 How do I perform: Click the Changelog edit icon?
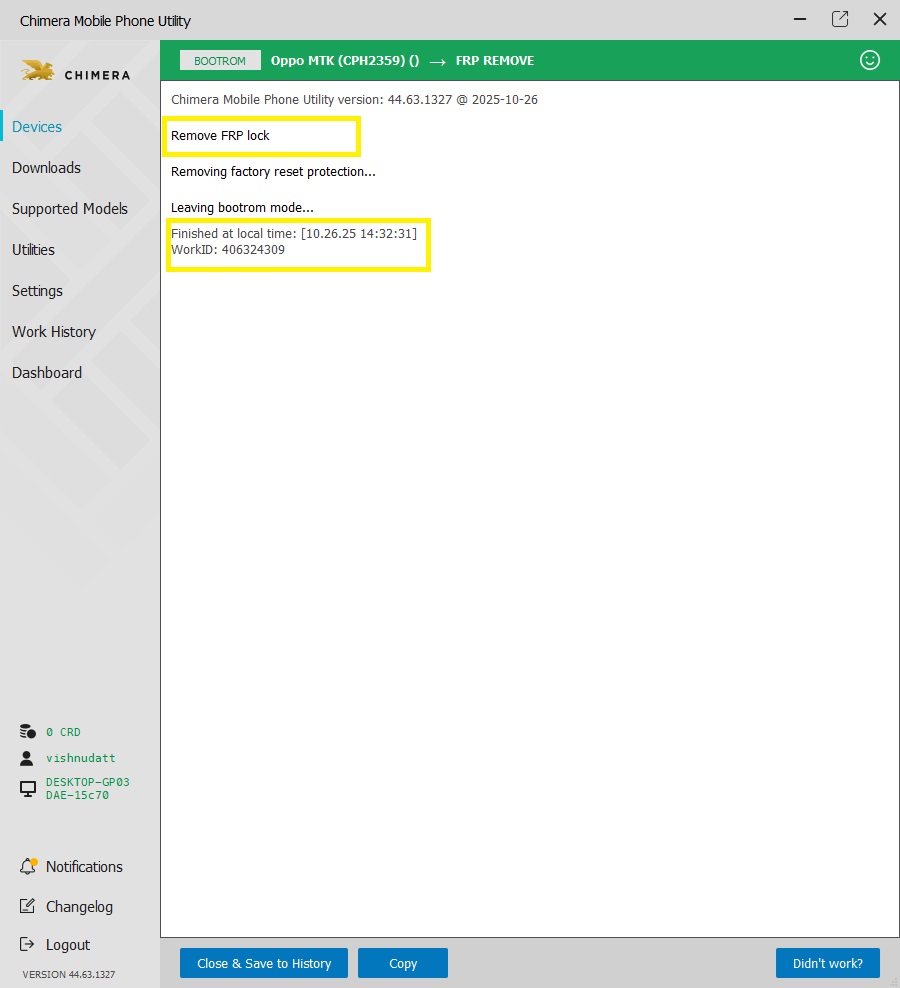(x=27, y=906)
